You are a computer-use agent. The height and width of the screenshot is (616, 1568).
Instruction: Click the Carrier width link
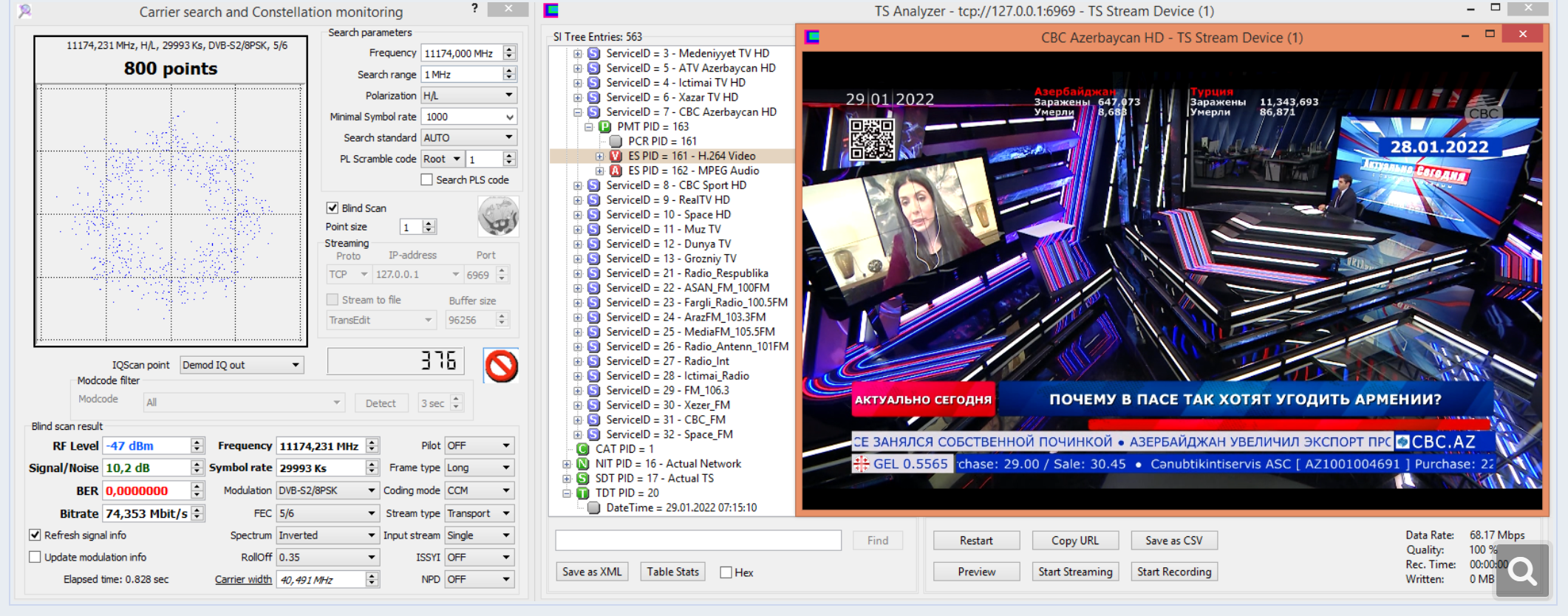coord(243,580)
